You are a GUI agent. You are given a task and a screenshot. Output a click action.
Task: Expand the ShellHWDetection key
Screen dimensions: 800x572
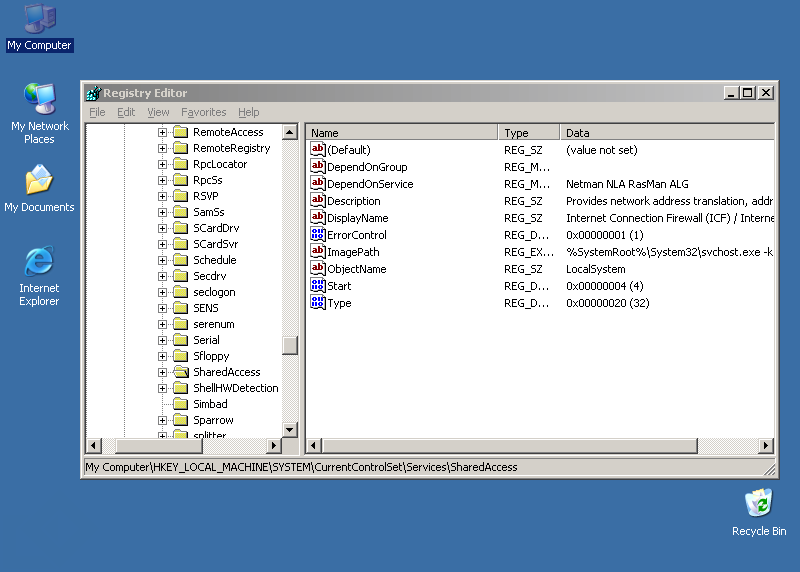(x=162, y=388)
